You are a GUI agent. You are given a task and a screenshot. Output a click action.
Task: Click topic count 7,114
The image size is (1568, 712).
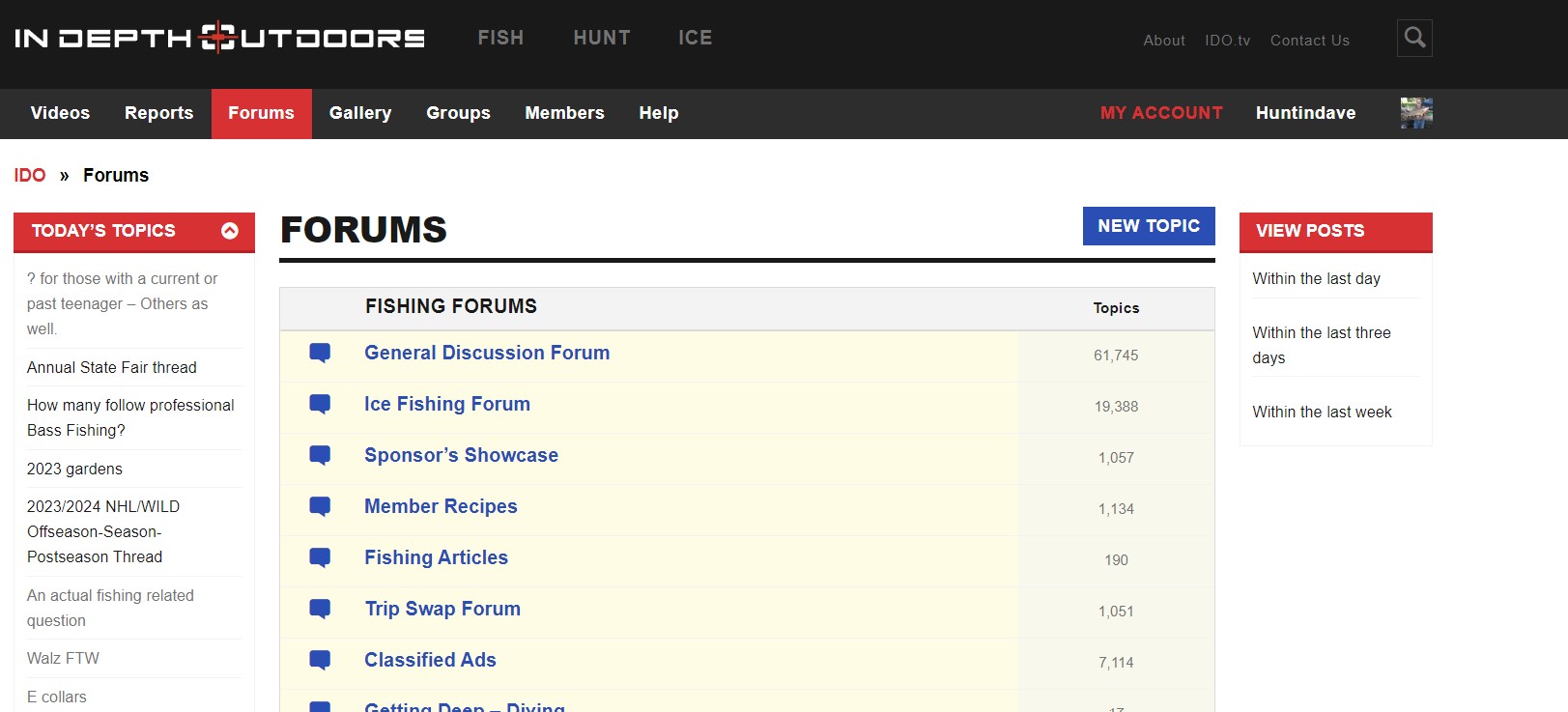pyautogui.click(x=1116, y=663)
